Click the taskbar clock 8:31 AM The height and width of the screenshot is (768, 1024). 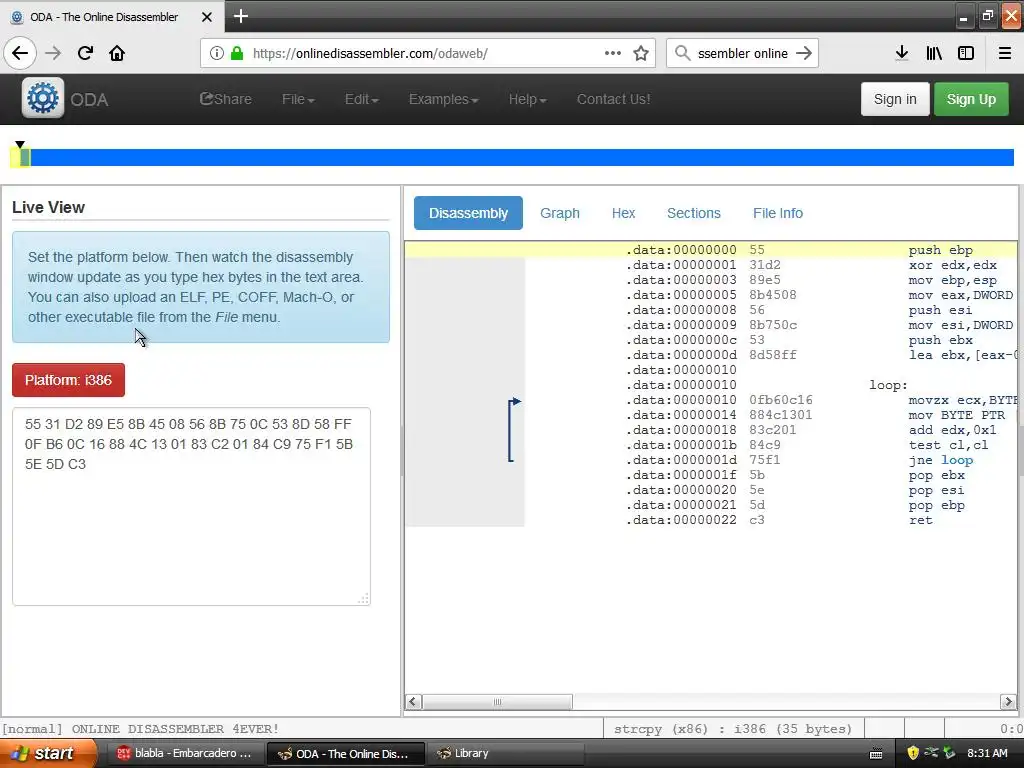coord(987,753)
